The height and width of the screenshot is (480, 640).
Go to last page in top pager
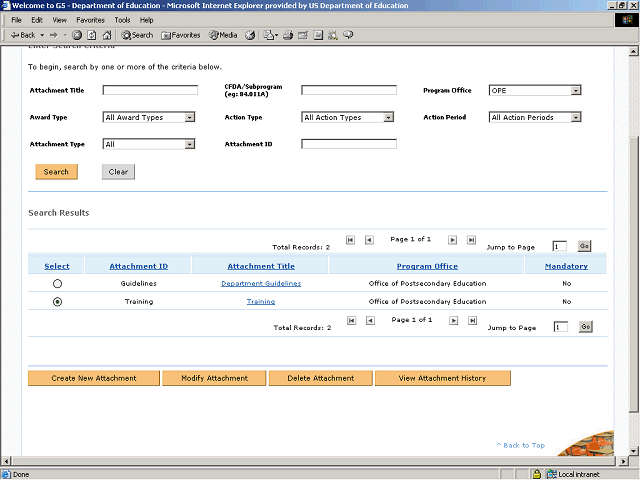point(470,240)
